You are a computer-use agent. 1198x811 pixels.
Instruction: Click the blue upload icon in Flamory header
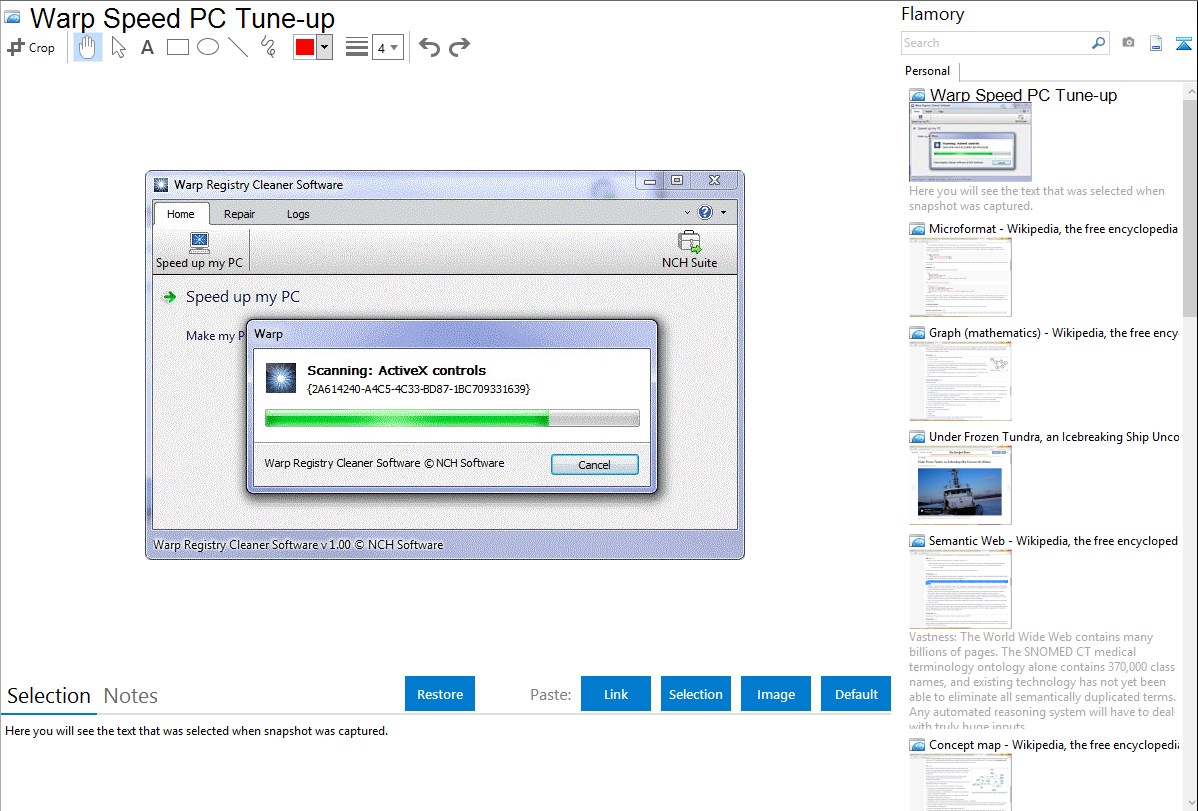coord(1183,43)
